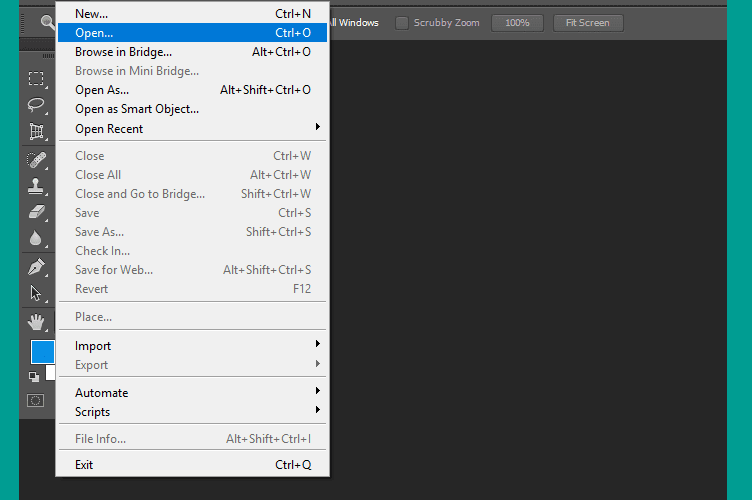Image resolution: width=752 pixels, height=500 pixels.
Task: Select the Rectangular Marquee tool
Action: click(x=36, y=78)
